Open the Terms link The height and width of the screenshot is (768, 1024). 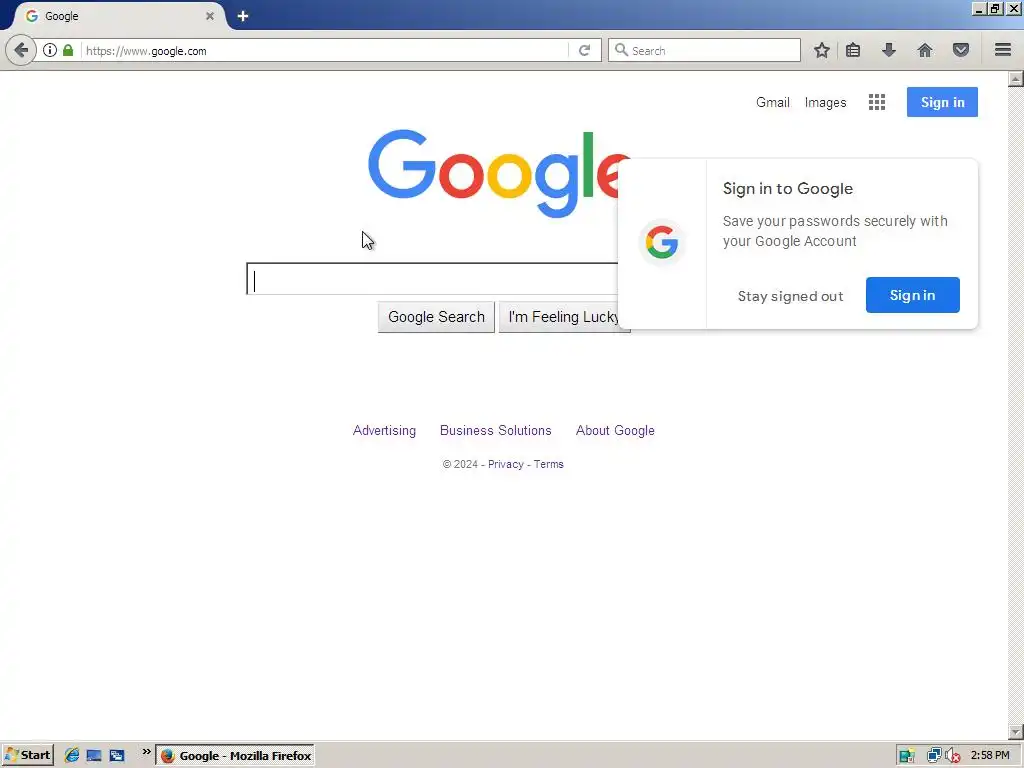coord(549,464)
